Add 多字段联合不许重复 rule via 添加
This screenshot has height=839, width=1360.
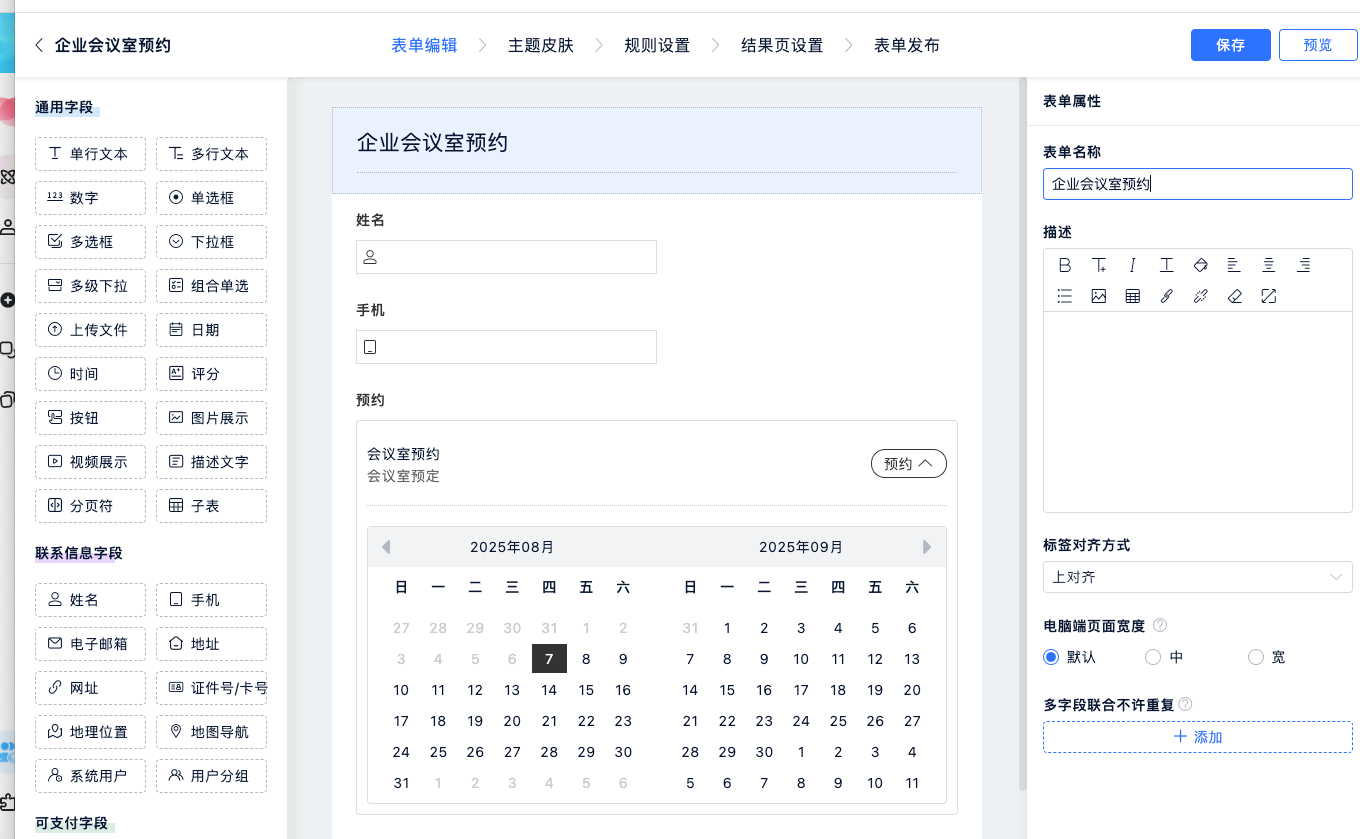click(x=1197, y=737)
